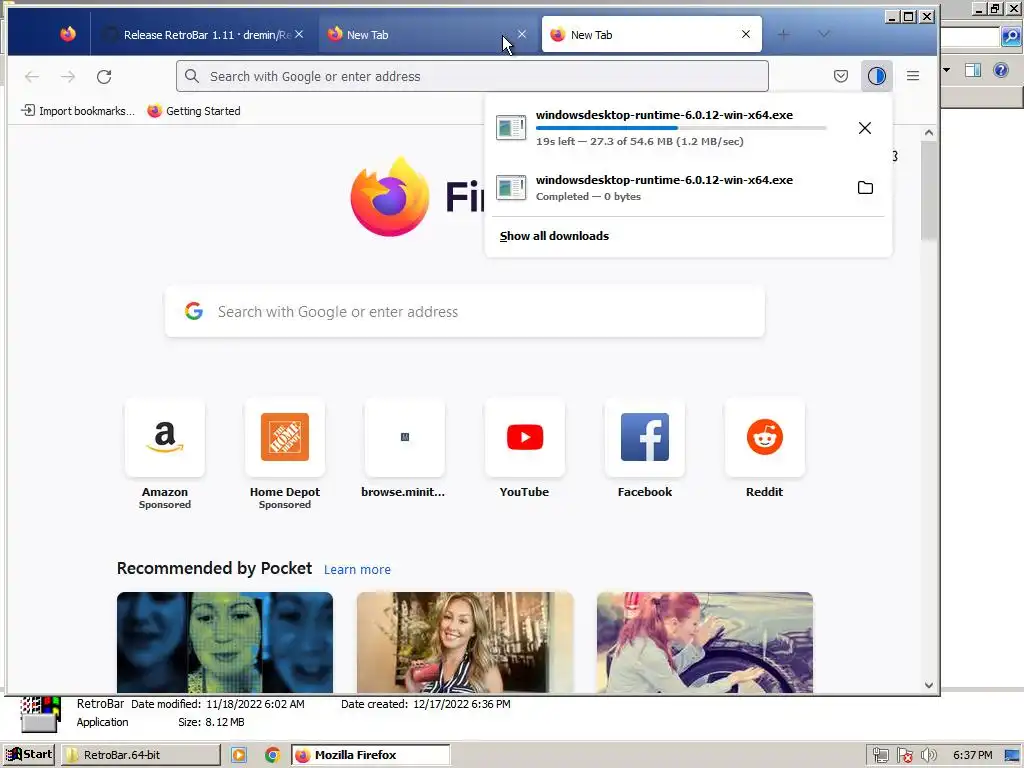The height and width of the screenshot is (768, 1024).
Task: Expand view options dropdown in Explorer window
Action: pos(947,70)
